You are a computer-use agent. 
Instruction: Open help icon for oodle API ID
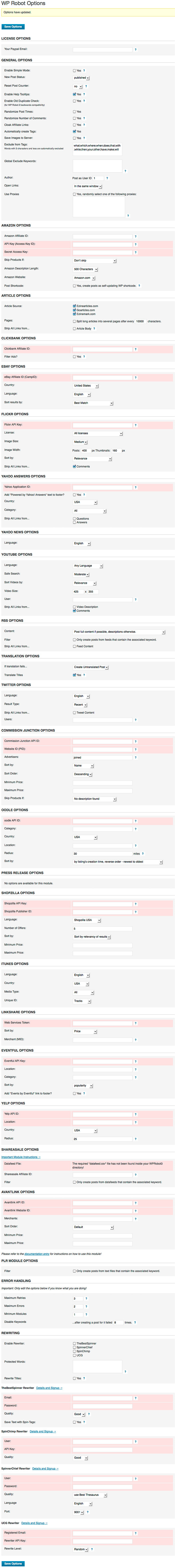point(135,821)
